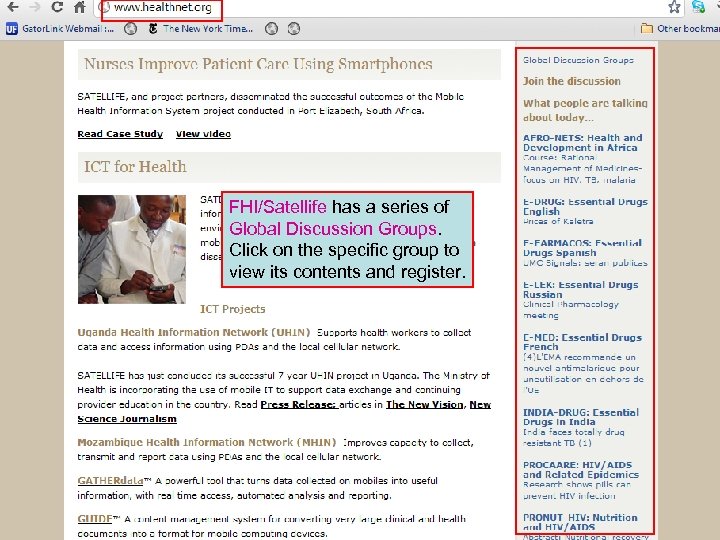This screenshot has width=720, height=540.
Task: Open PROCAARE HIV/AIDS and Related Epidemics group
Action: 581,470
